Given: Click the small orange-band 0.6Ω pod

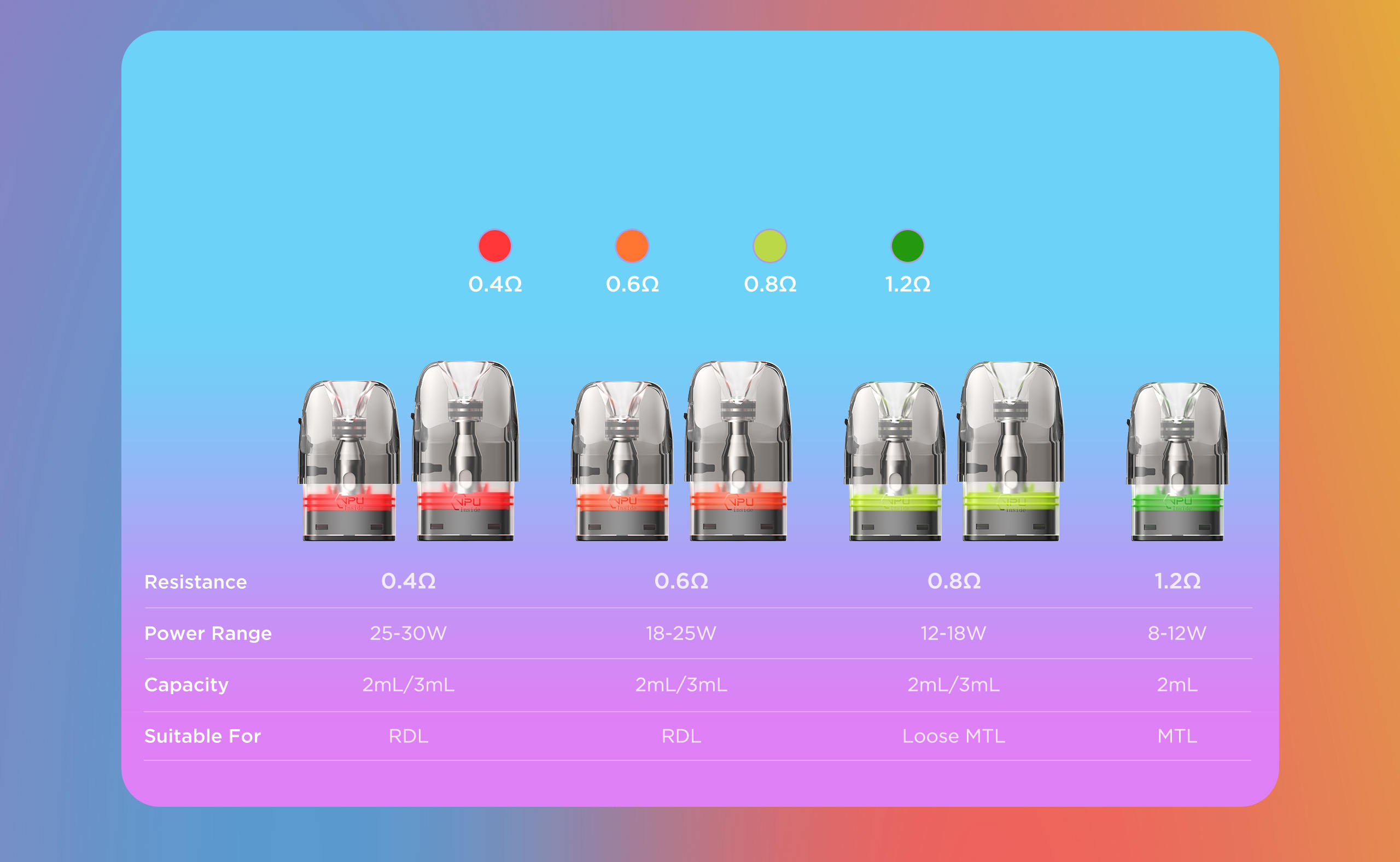Looking at the screenshot, I should pyautogui.click(x=622, y=461).
